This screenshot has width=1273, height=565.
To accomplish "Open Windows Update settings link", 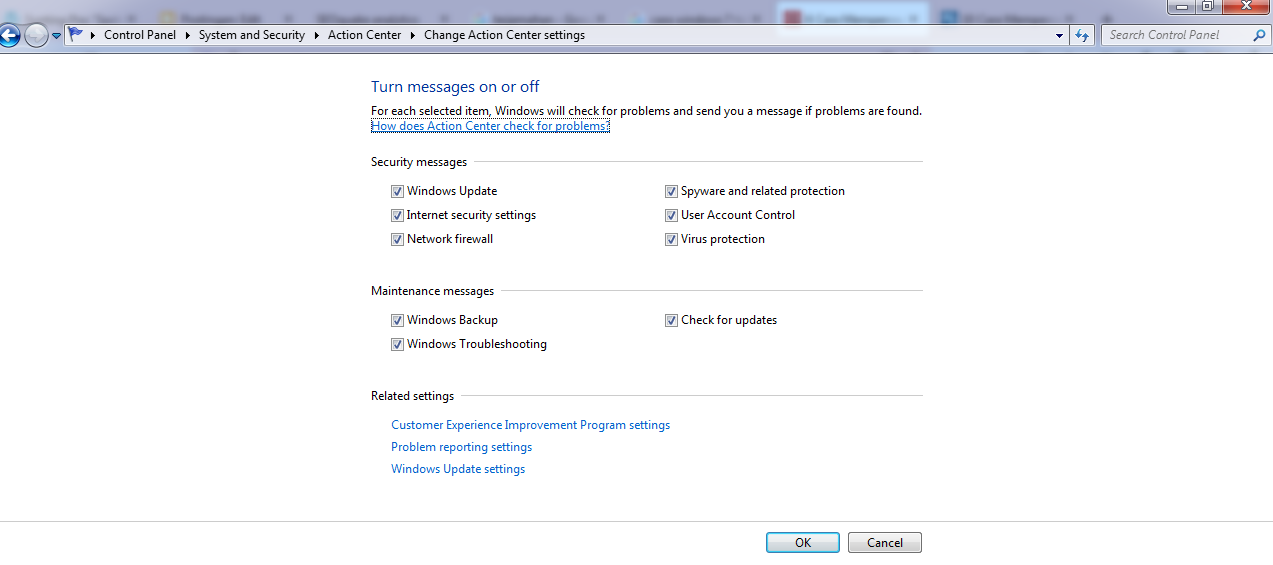I will [x=458, y=469].
